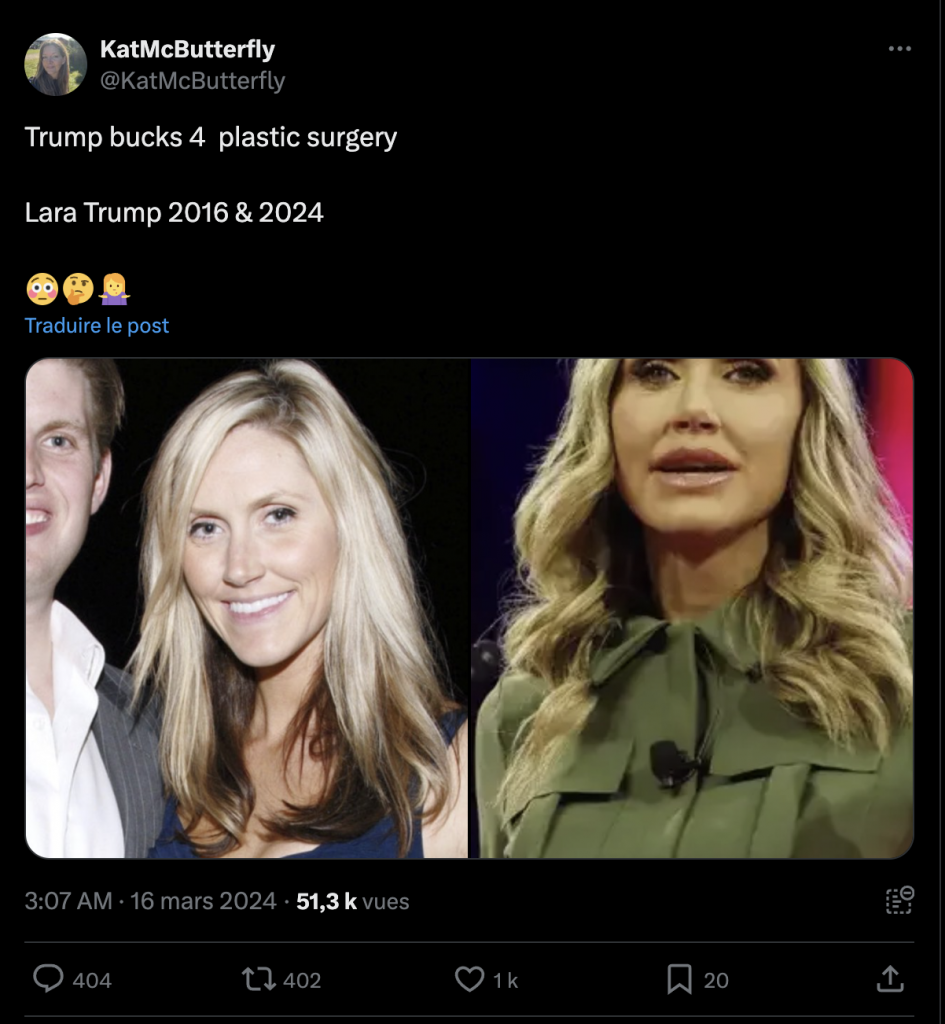Click the 402 reposts count
Screen dimensions: 945x1024
point(302,980)
